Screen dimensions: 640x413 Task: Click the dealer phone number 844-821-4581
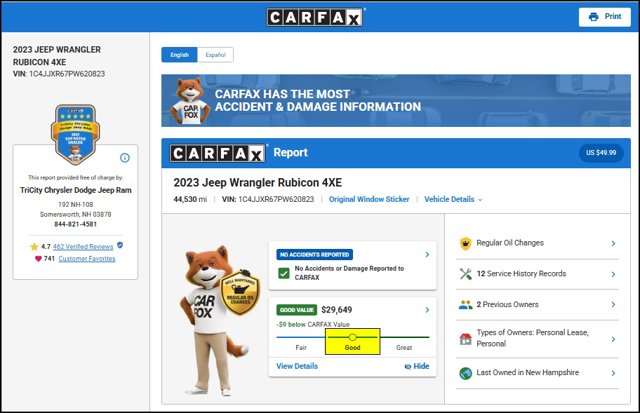coord(76,224)
